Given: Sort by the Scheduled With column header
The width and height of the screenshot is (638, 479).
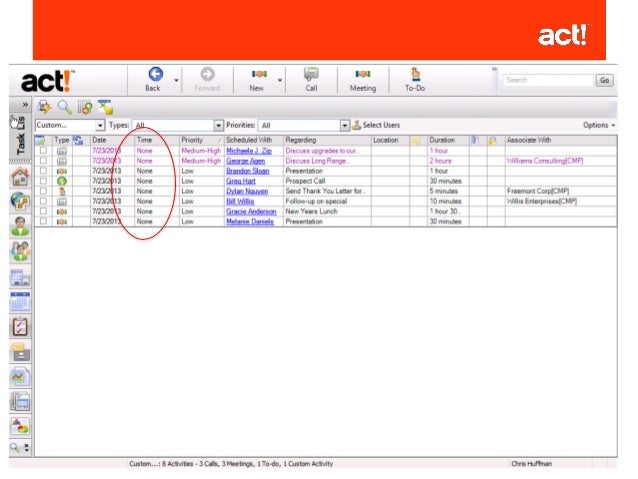Looking at the screenshot, I should coord(254,140).
